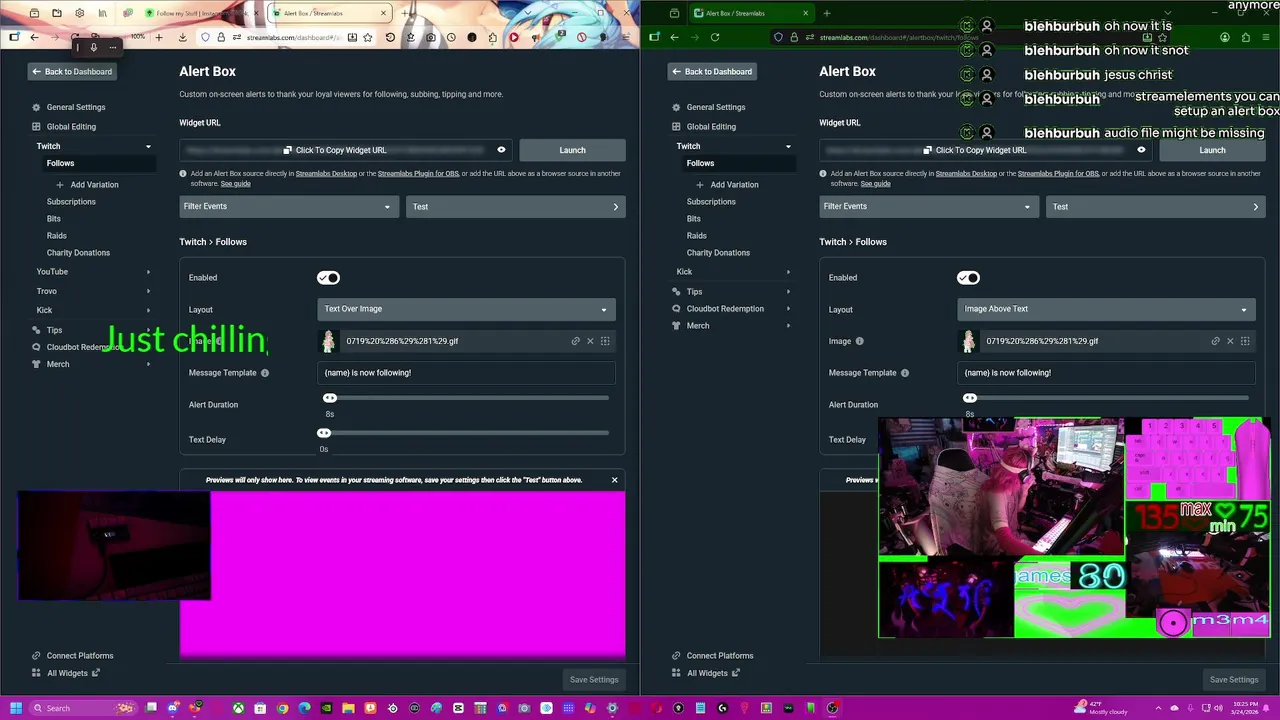Copy widget URL in left window
This screenshot has height=720, width=1280.
tap(334, 150)
